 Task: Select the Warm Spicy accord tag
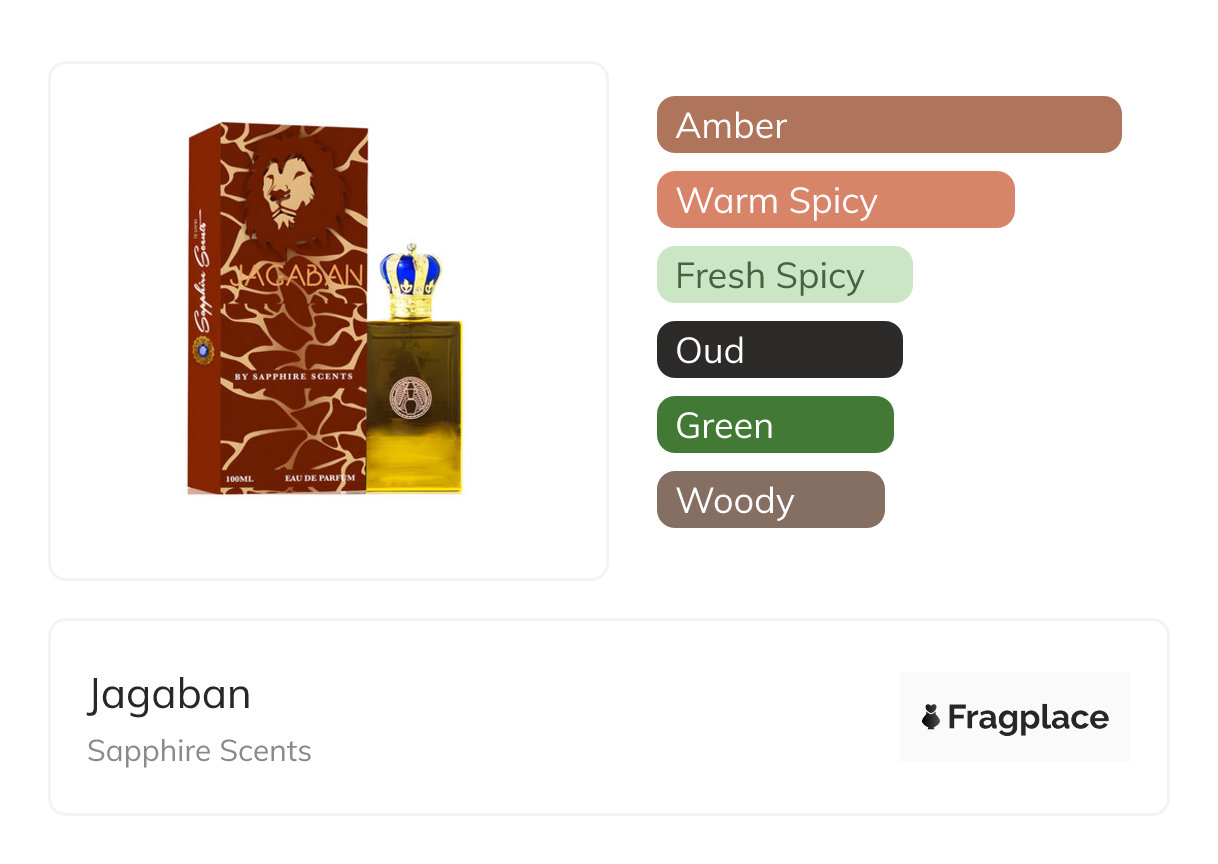pos(836,200)
